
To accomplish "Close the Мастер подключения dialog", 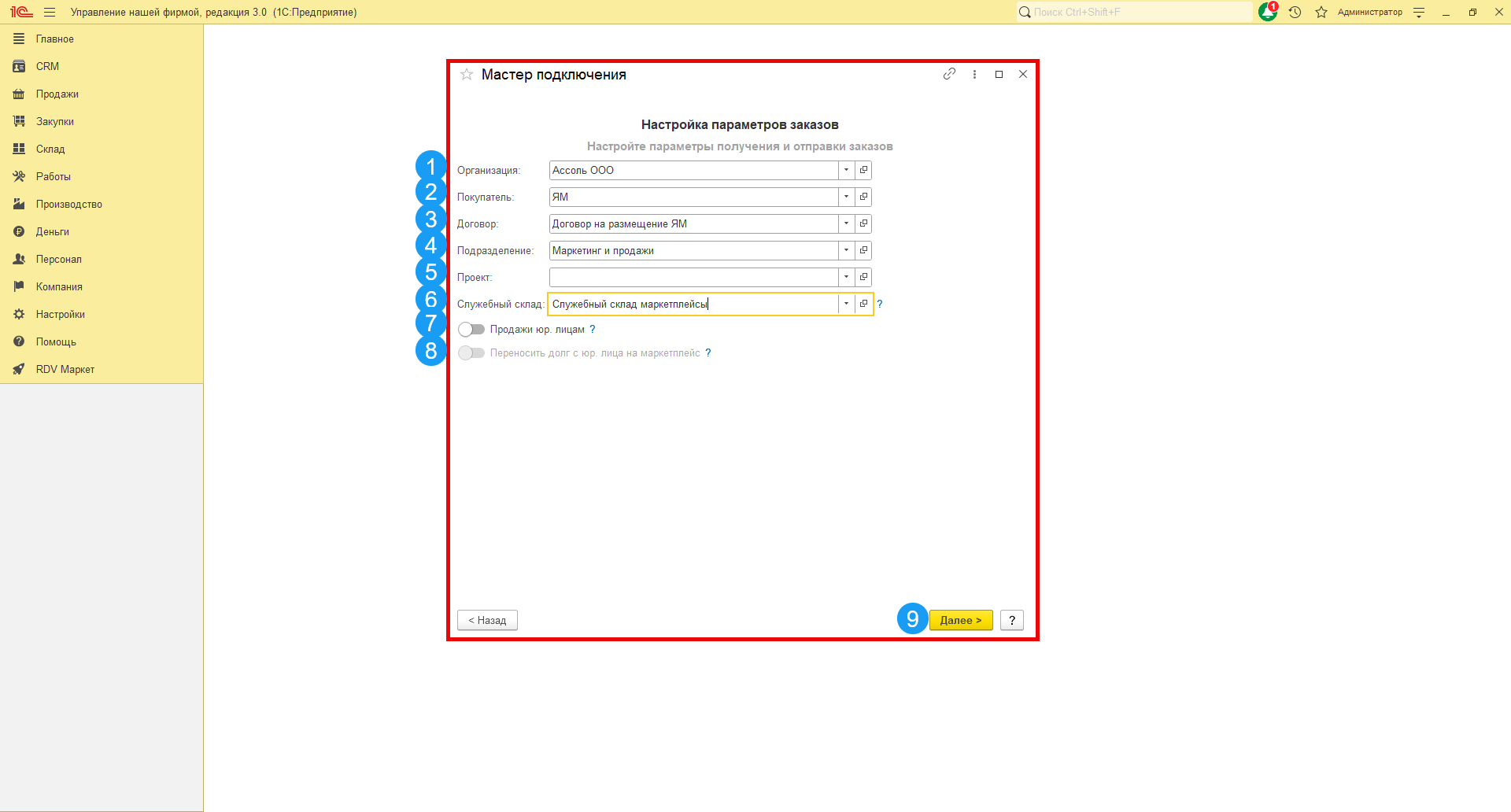I will tap(1023, 74).
